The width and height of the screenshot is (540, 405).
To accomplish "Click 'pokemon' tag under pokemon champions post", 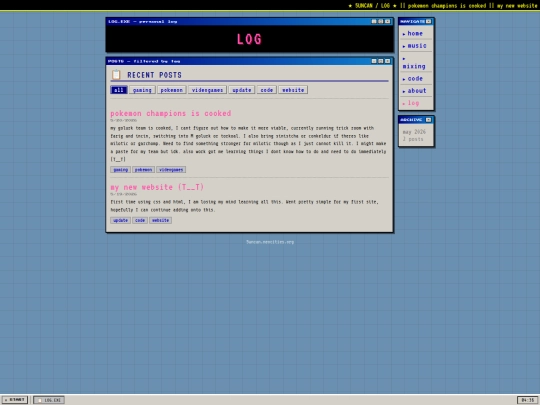I will tap(143, 169).
